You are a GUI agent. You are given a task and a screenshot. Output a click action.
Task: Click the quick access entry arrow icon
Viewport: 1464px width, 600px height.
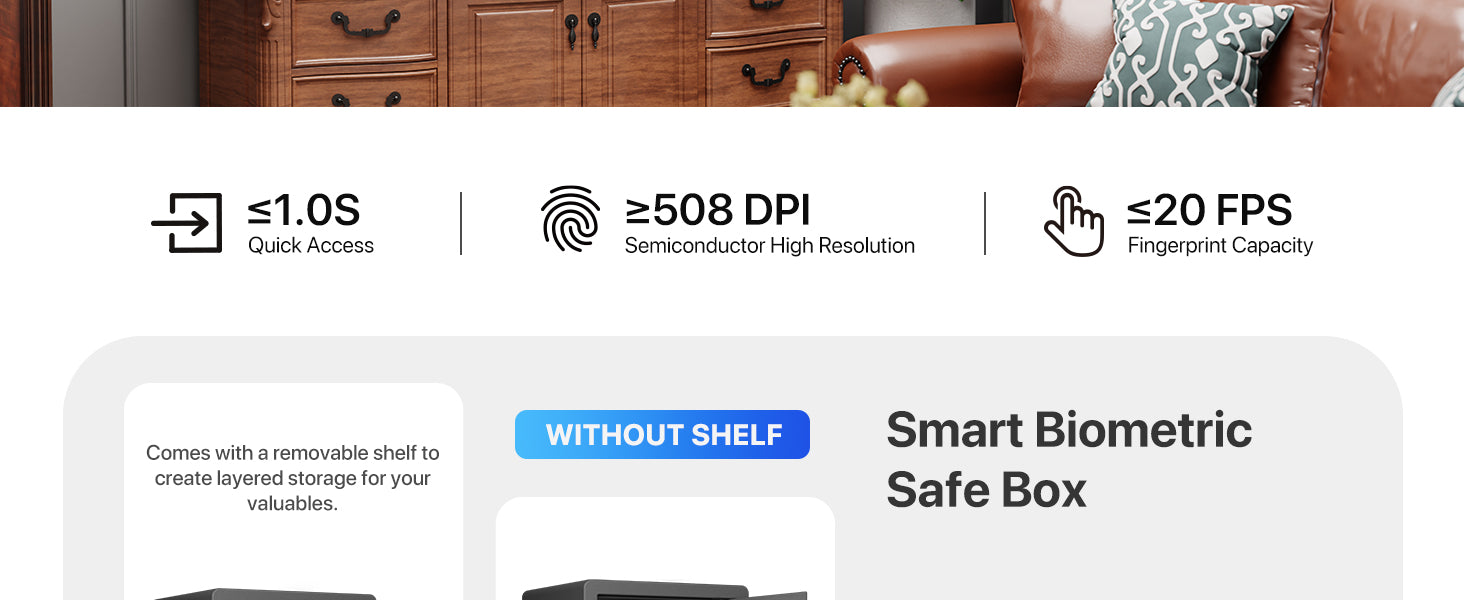187,222
